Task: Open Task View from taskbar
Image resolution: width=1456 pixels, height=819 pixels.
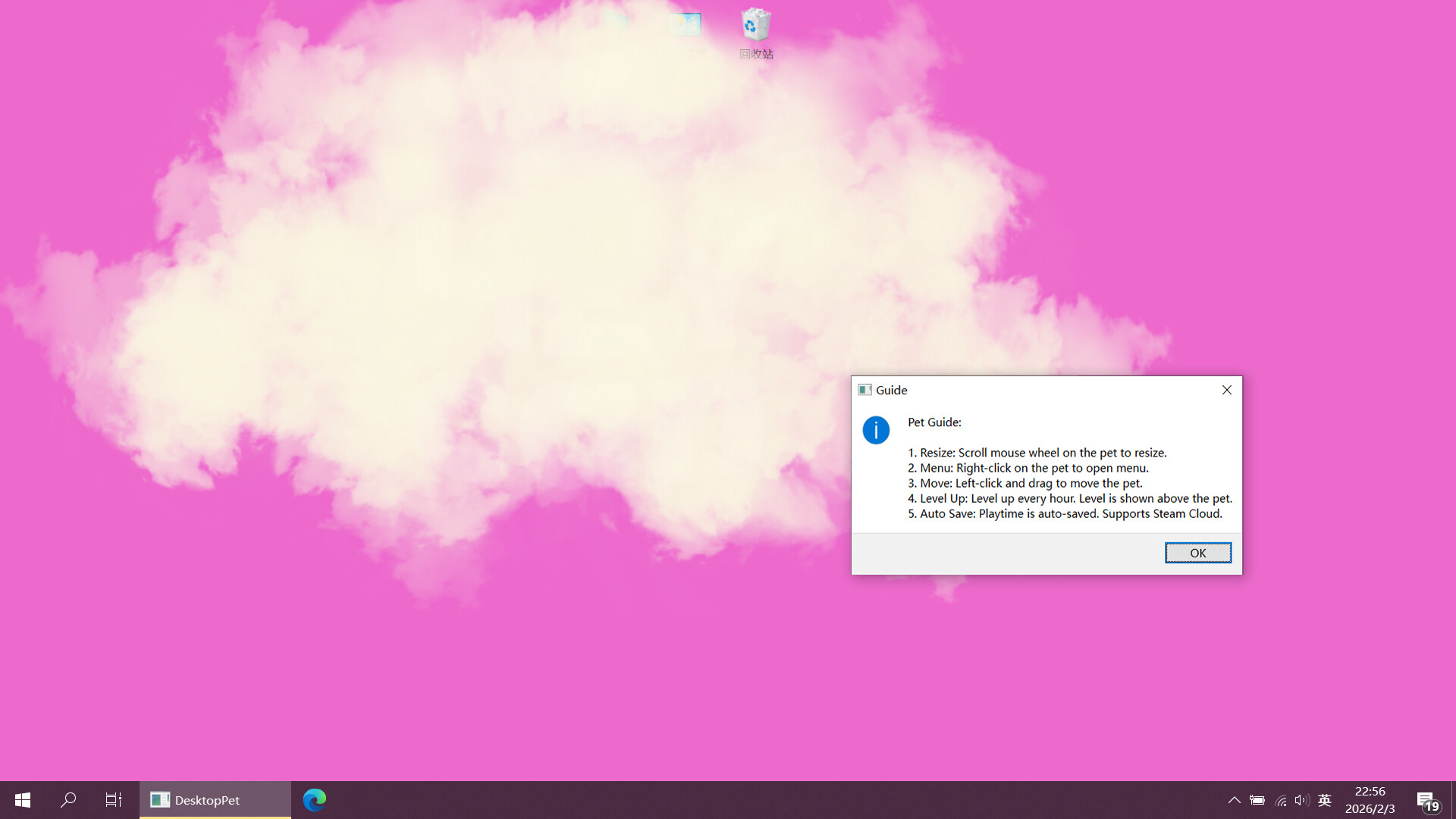Action: 114,800
